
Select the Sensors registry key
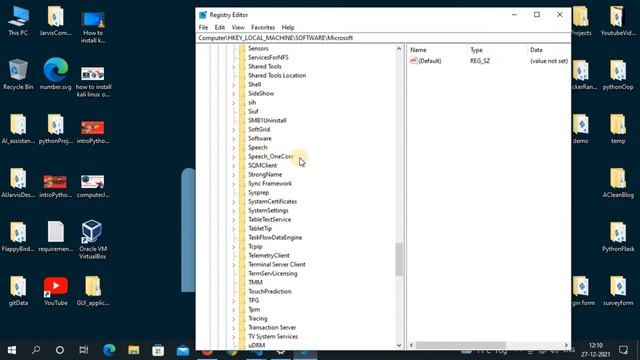pyautogui.click(x=258, y=48)
